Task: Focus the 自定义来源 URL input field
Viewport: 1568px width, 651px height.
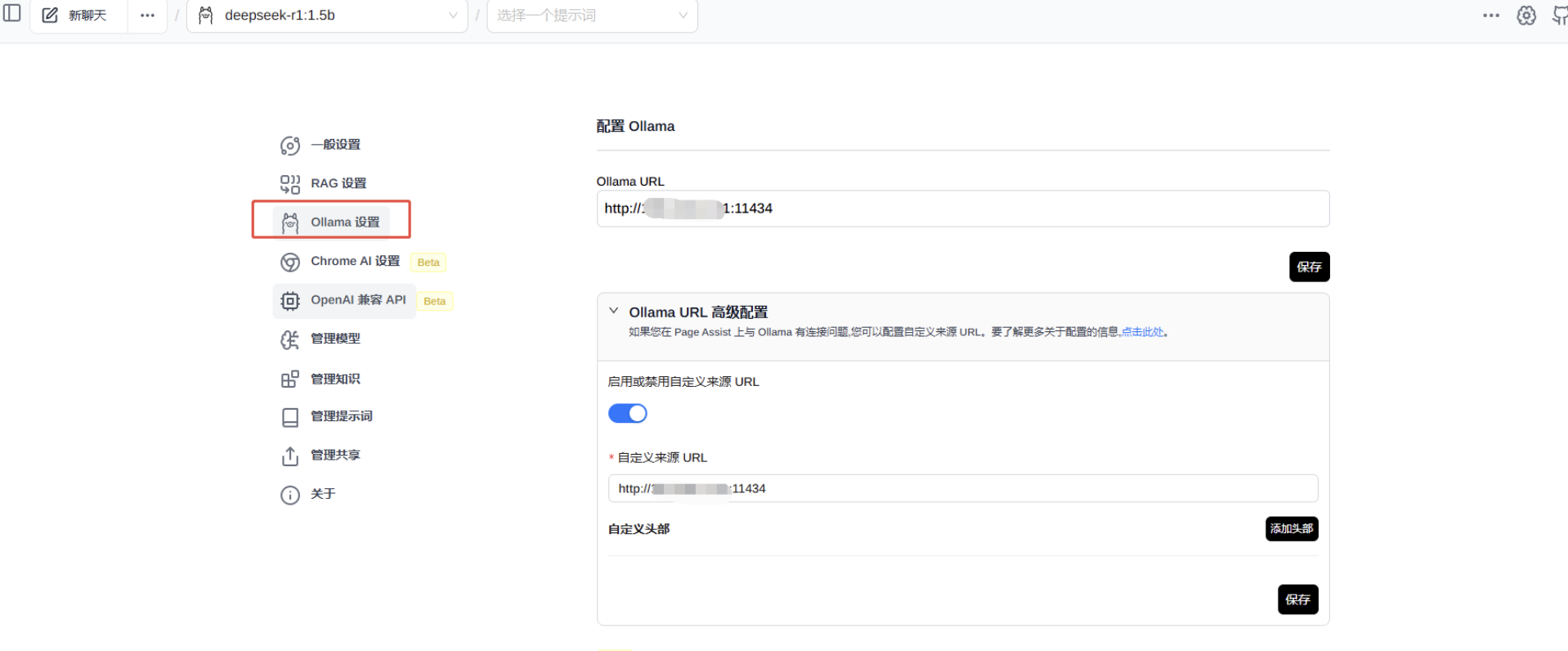Action: (963, 488)
